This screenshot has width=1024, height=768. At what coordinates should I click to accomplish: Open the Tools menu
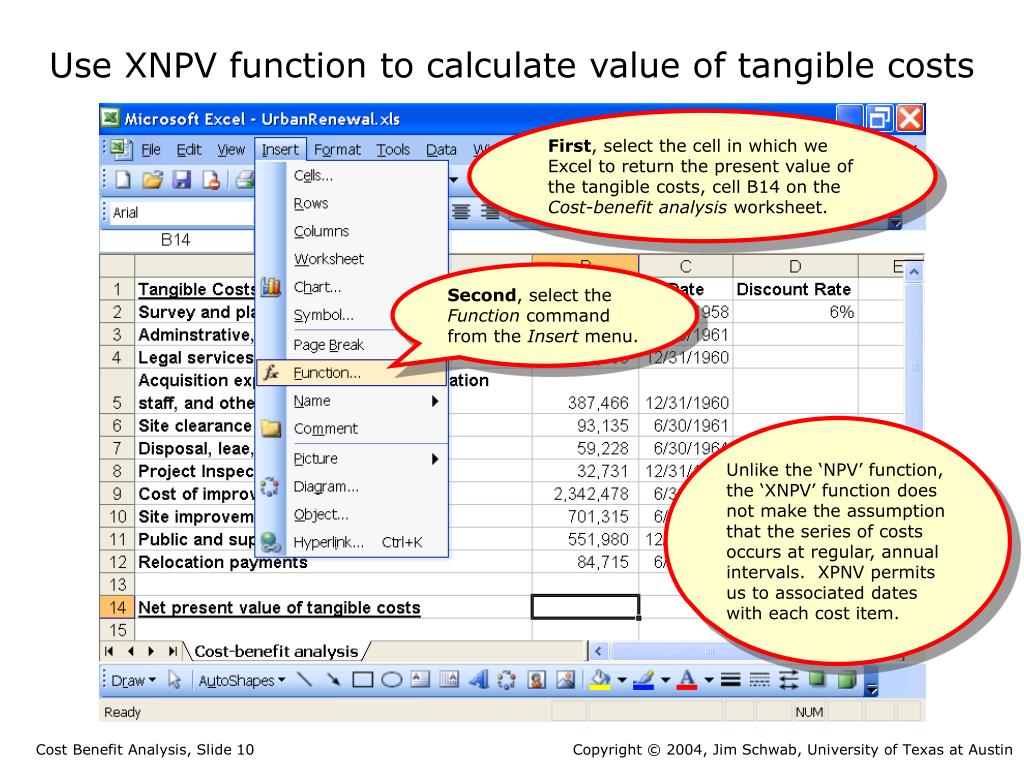point(393,150)
